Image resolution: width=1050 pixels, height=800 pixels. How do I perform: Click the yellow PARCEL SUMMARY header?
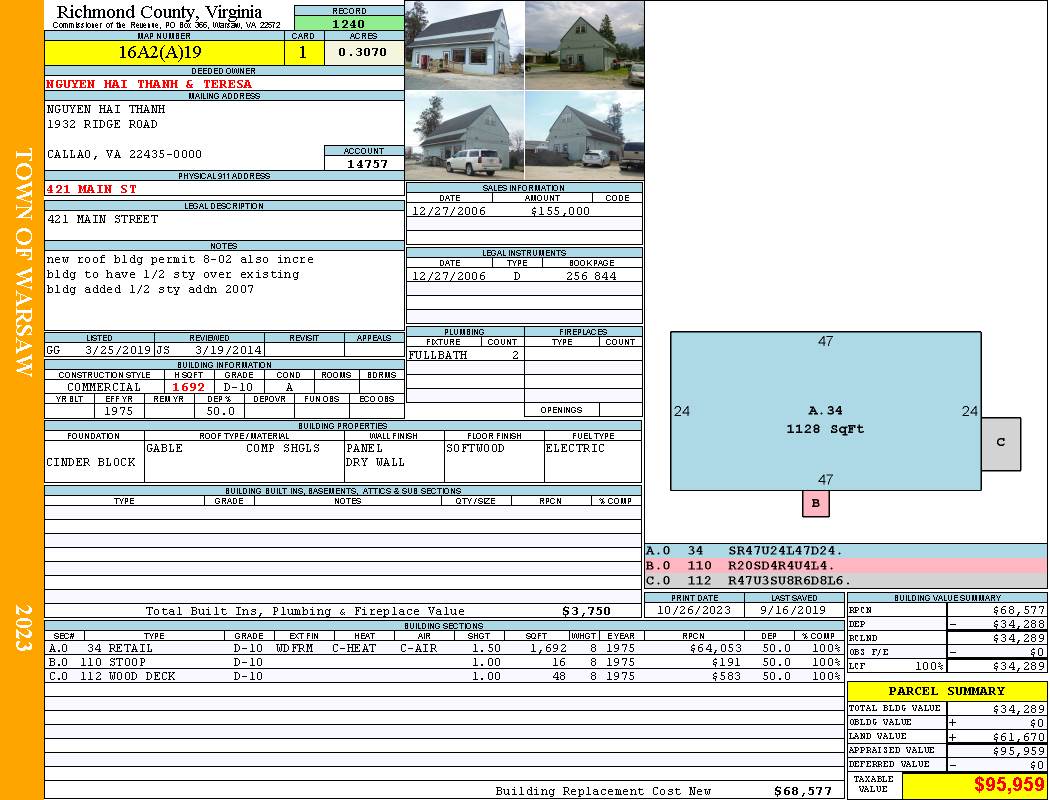pos(946,691)
